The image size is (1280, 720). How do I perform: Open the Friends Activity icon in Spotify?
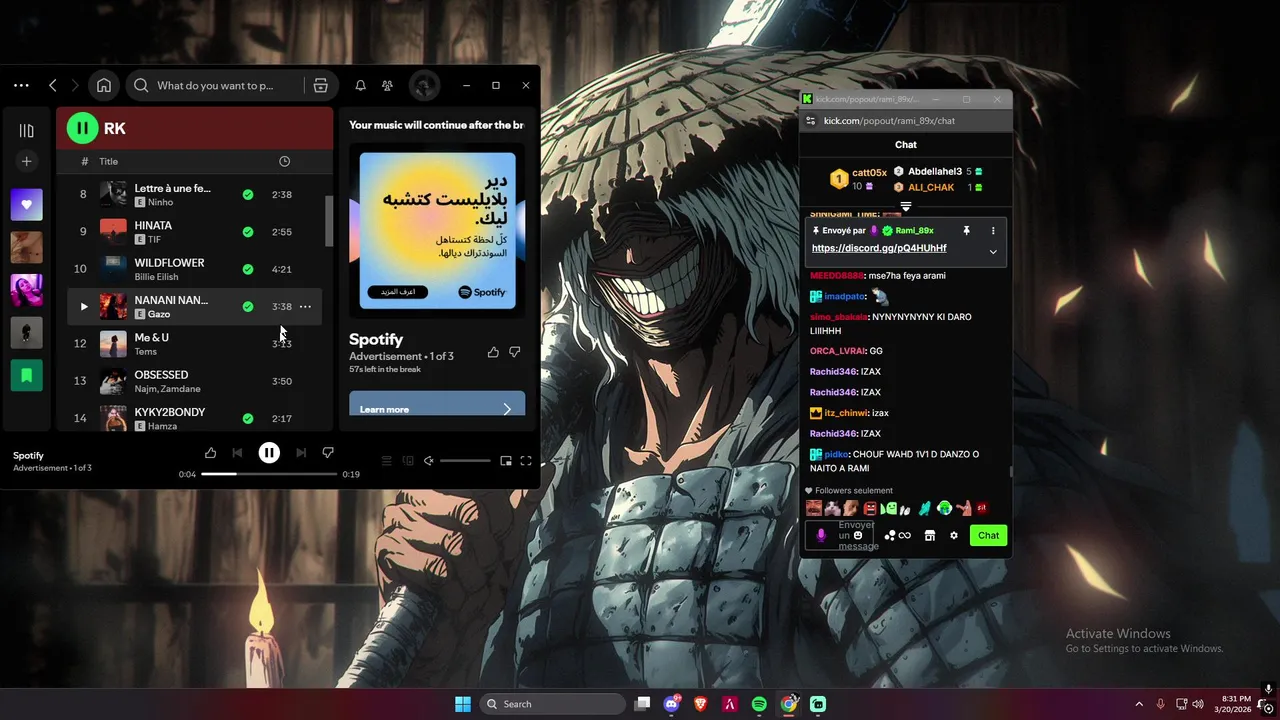387,85
